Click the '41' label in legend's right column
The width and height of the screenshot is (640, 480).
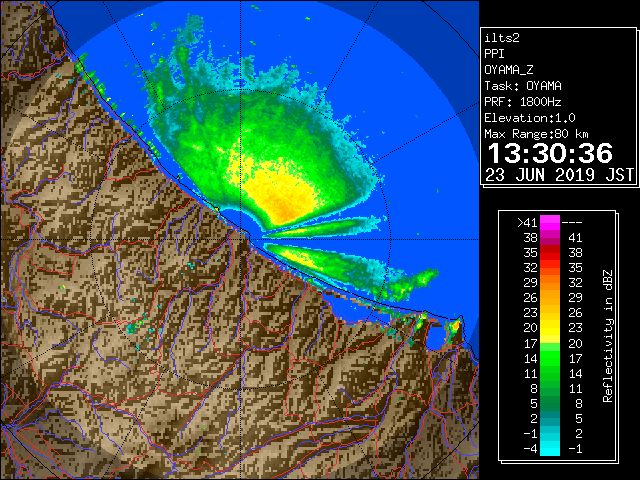click(575, 238)
